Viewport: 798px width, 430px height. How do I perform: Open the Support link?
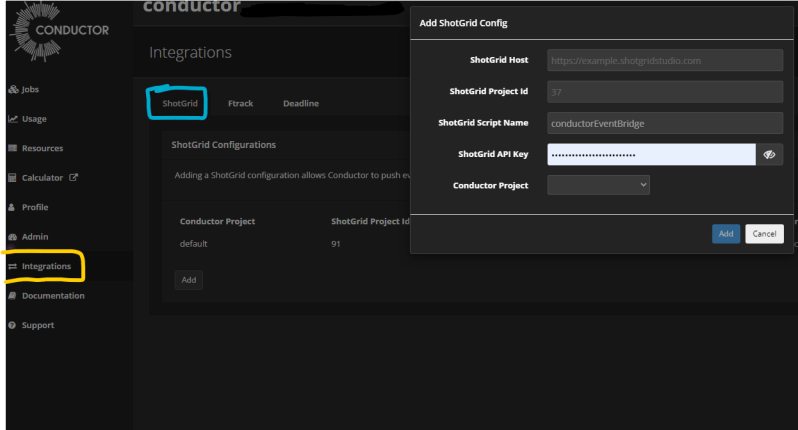tap(38, 326)
